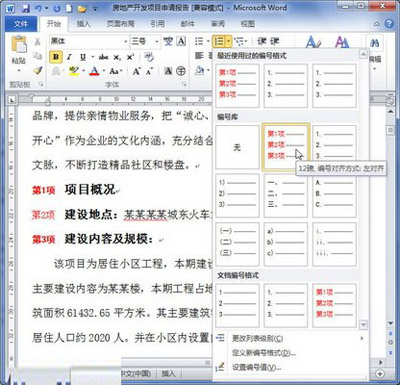Click the Redo/repeat icon in title bar
Image resolution: width=400 pixels, height=385 pixels.
(x=57, y=8)
